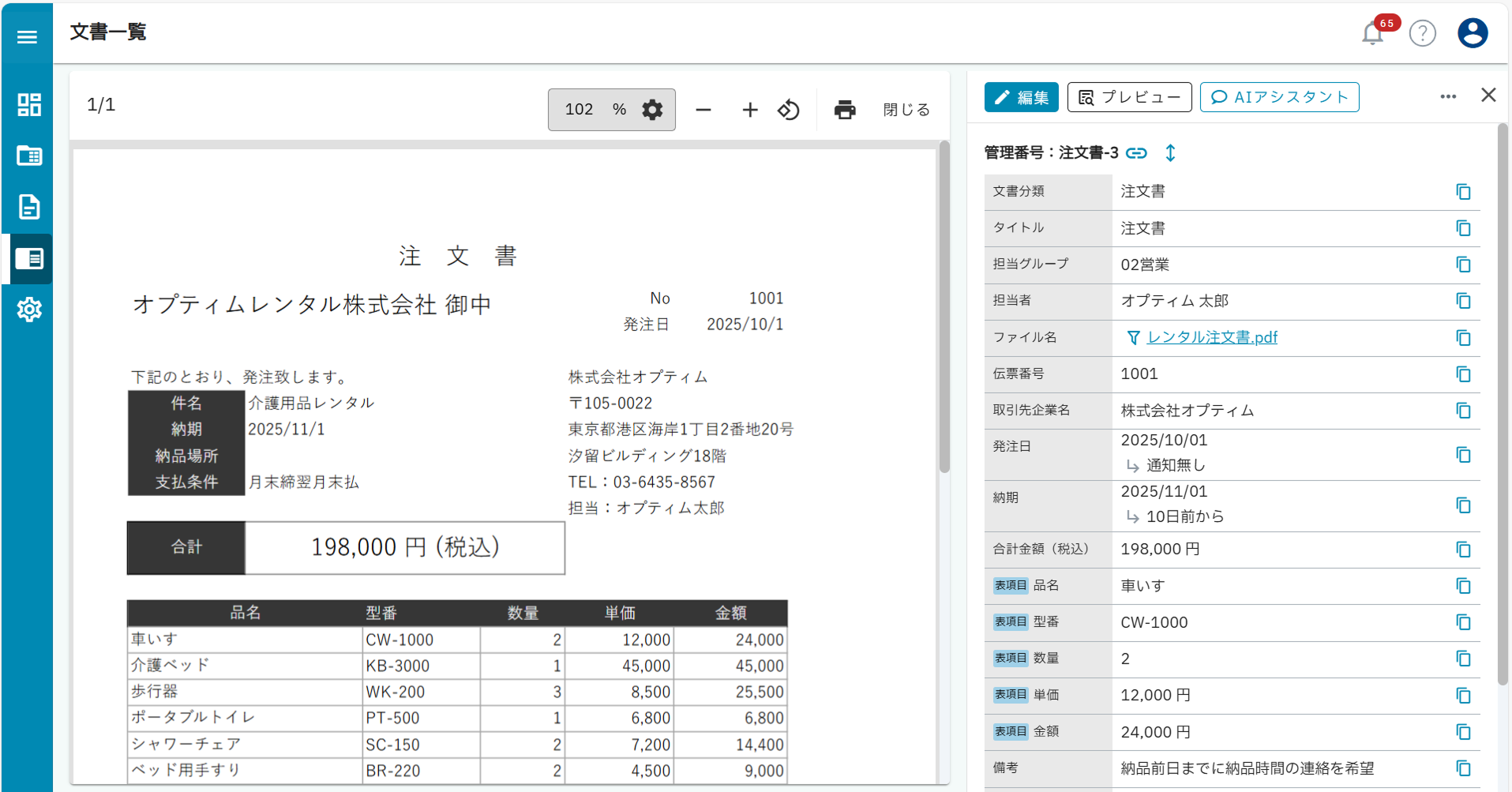The width and height of the screenshot is (1512, 792).
Task: Rotate the document using the rotate icon
Action: [x=788, y=110]
